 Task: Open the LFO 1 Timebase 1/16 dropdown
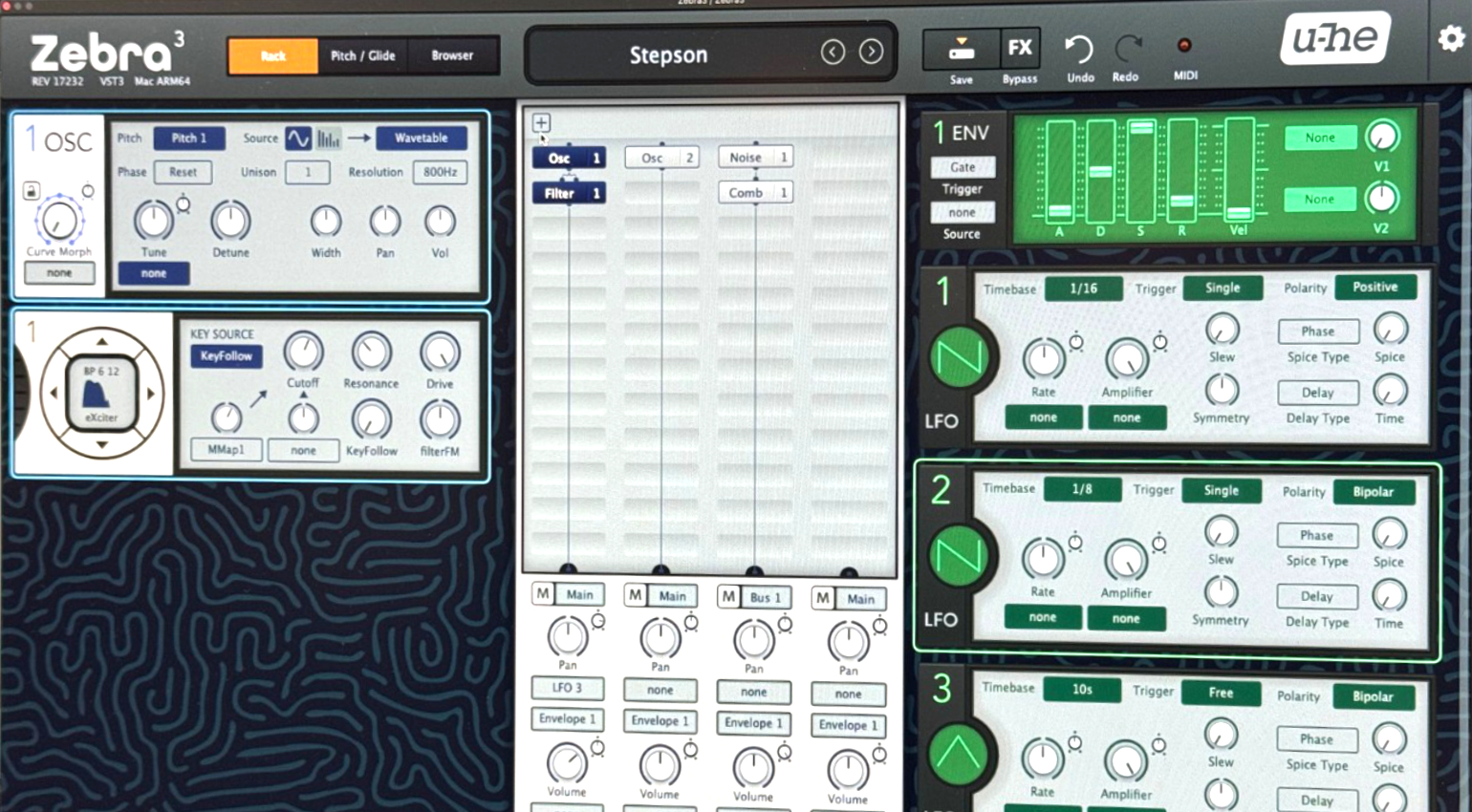click(1083, 288)
